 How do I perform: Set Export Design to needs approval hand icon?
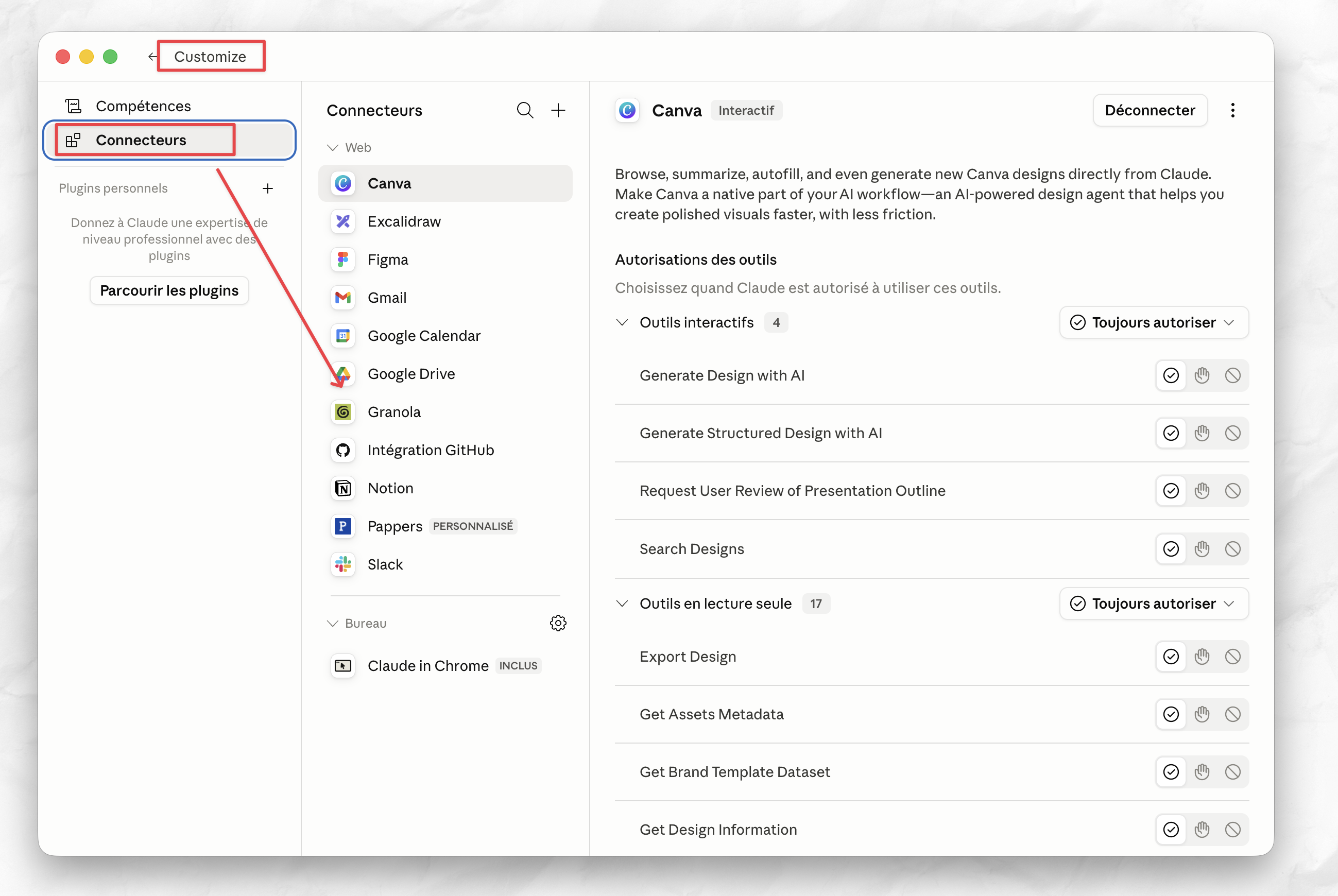1202,657
